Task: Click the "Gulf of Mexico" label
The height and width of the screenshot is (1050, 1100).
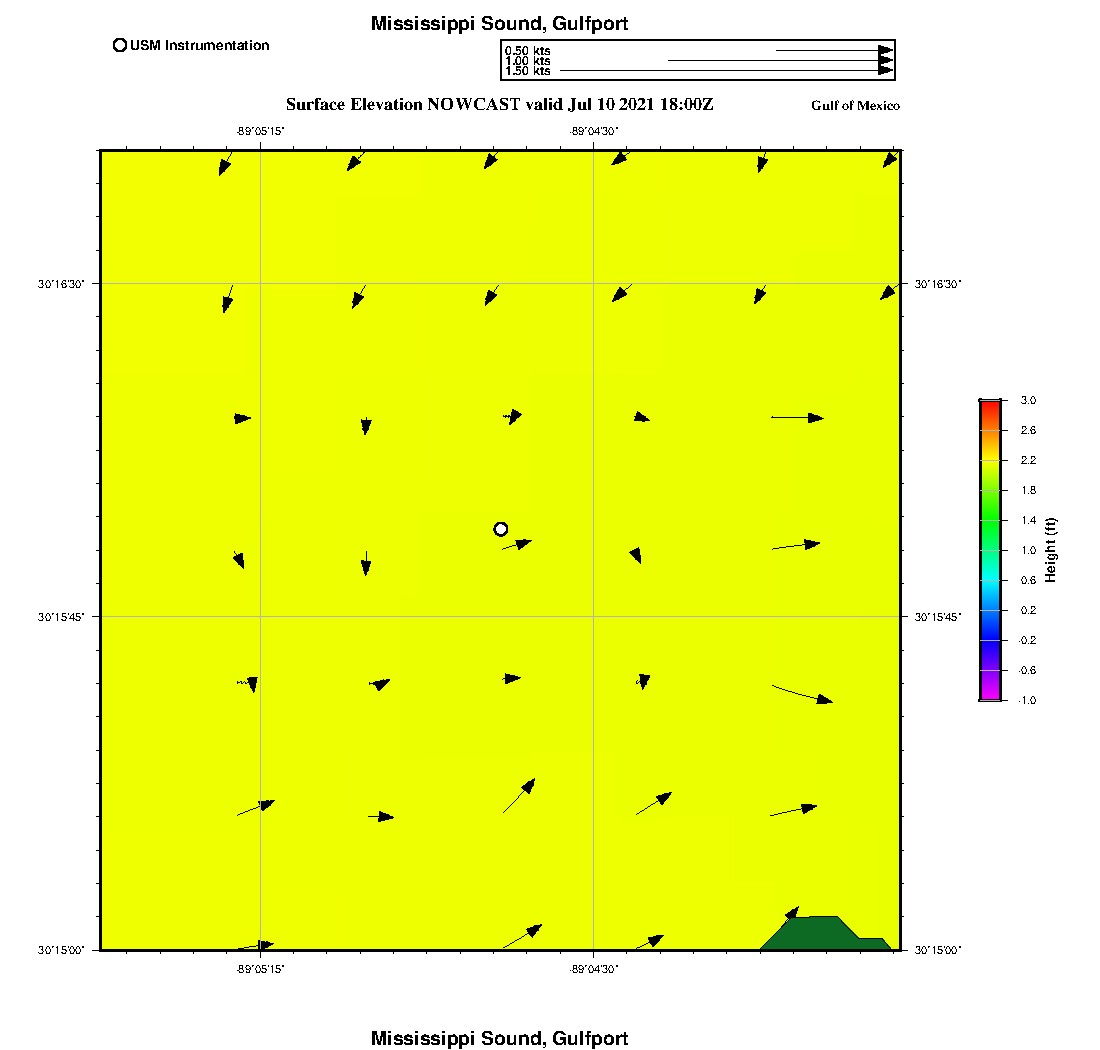Action: pyautogui.click(x=855, y=106)
